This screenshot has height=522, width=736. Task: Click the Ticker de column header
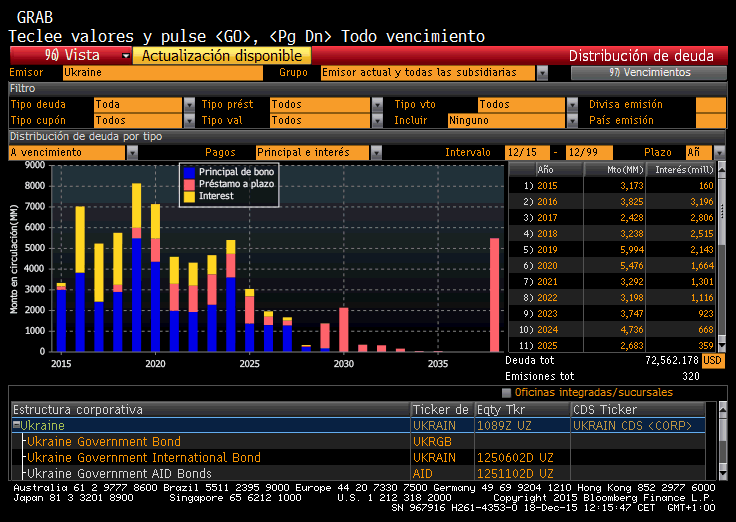[442, 410]
